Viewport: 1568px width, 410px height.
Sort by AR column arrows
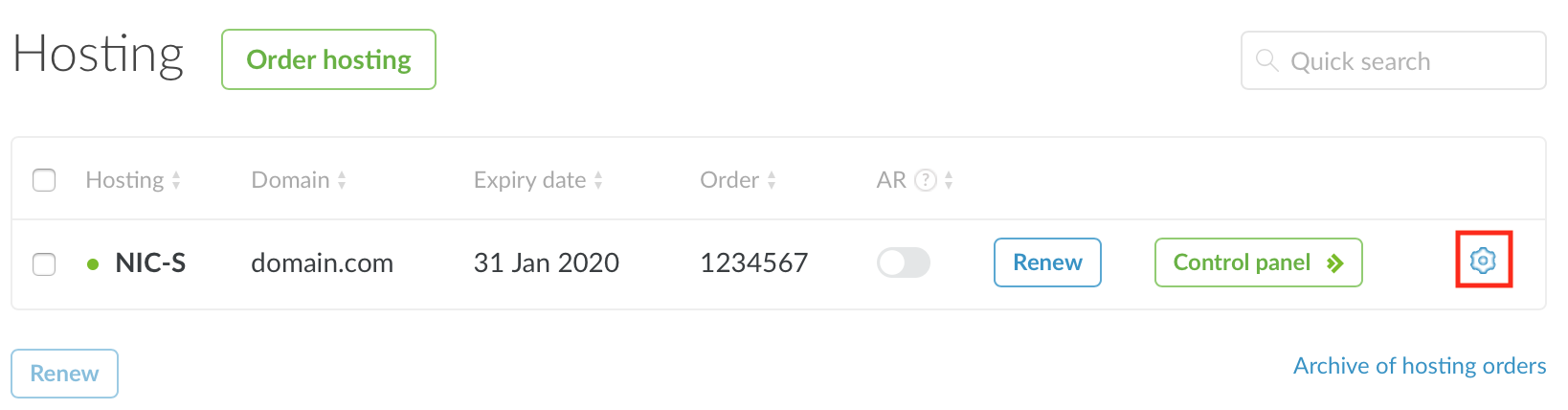[949, 180]
